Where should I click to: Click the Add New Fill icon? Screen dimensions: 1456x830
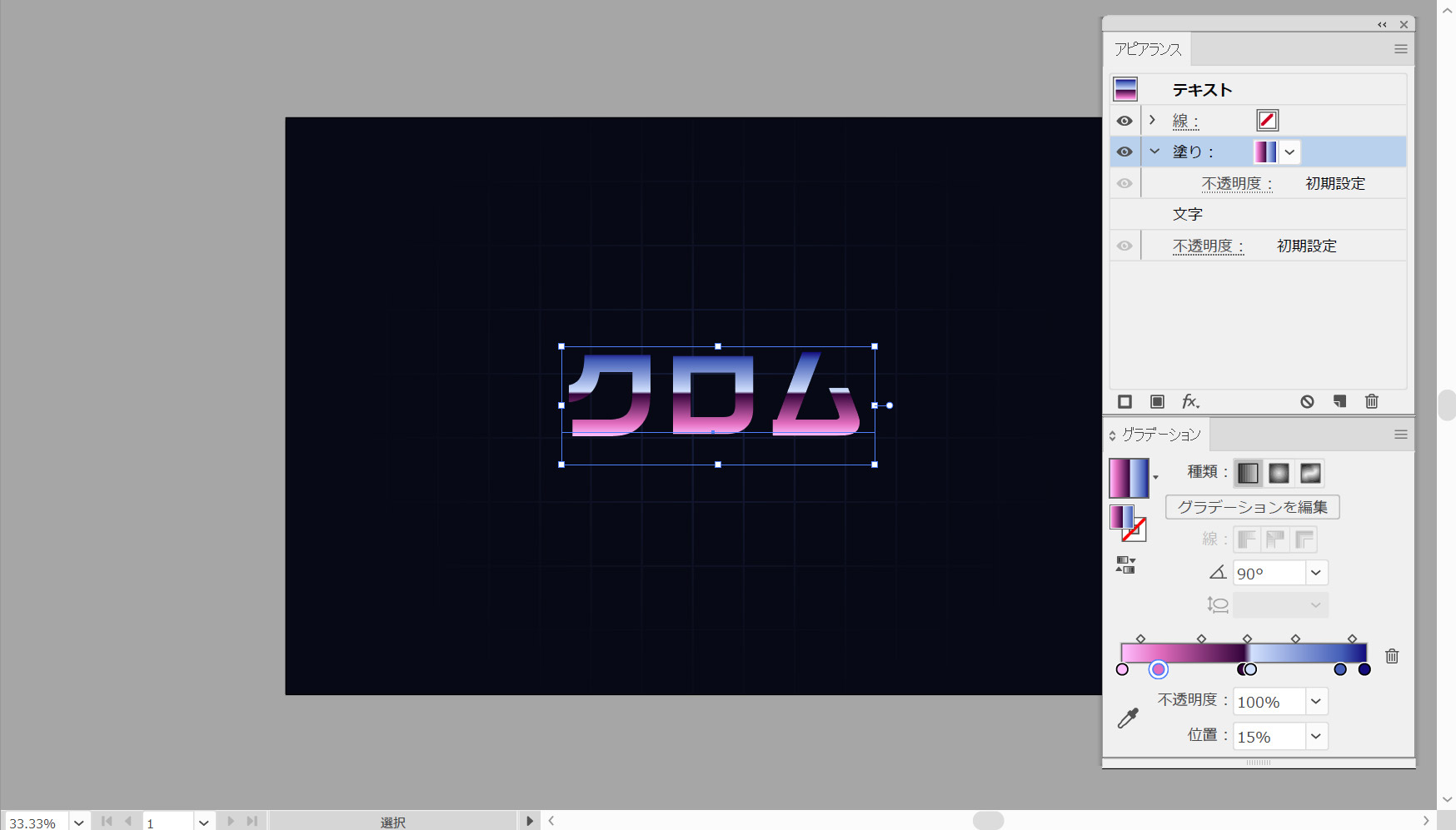click(1157, 402)
